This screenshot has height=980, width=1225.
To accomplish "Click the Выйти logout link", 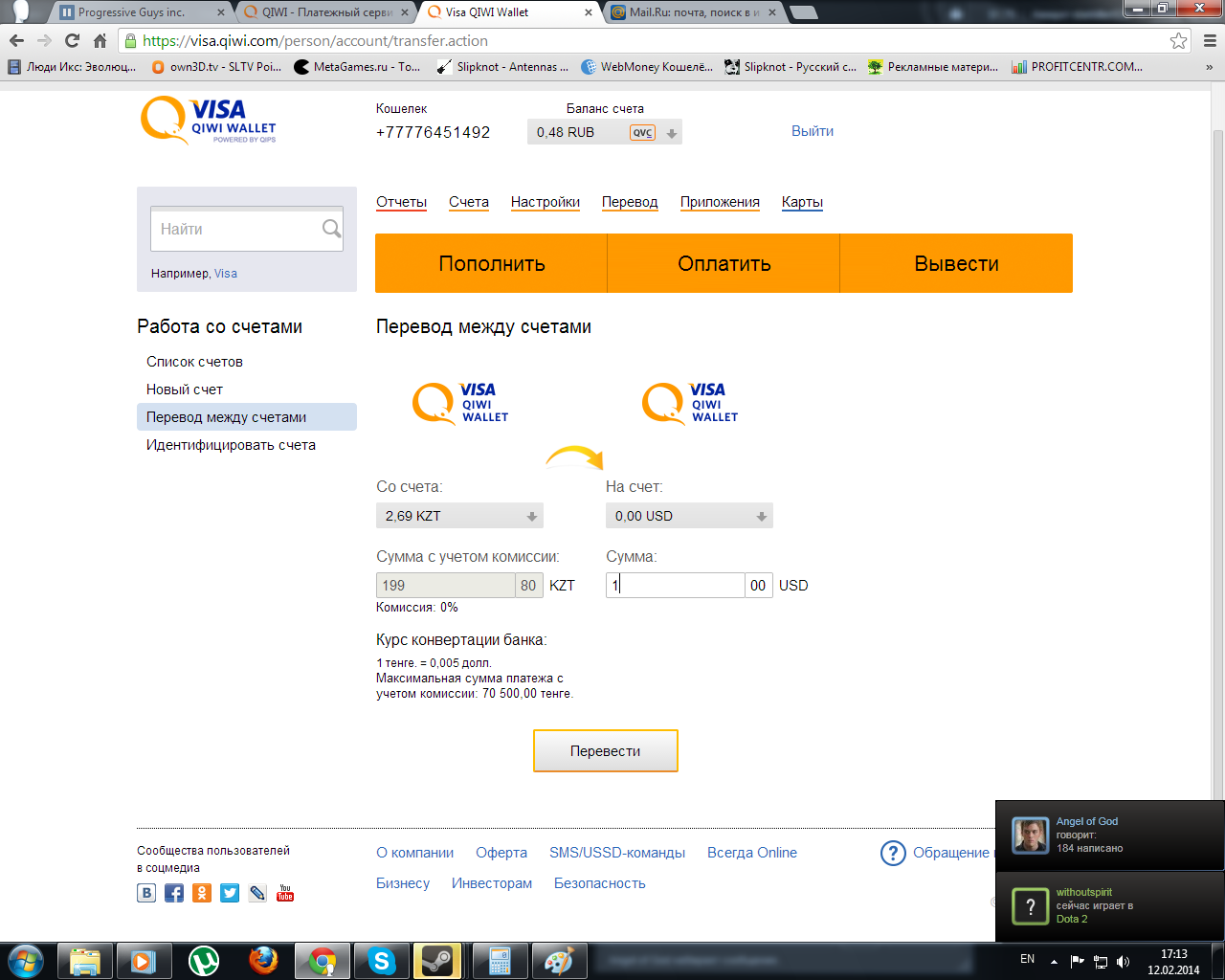I will tap(813, 131).
